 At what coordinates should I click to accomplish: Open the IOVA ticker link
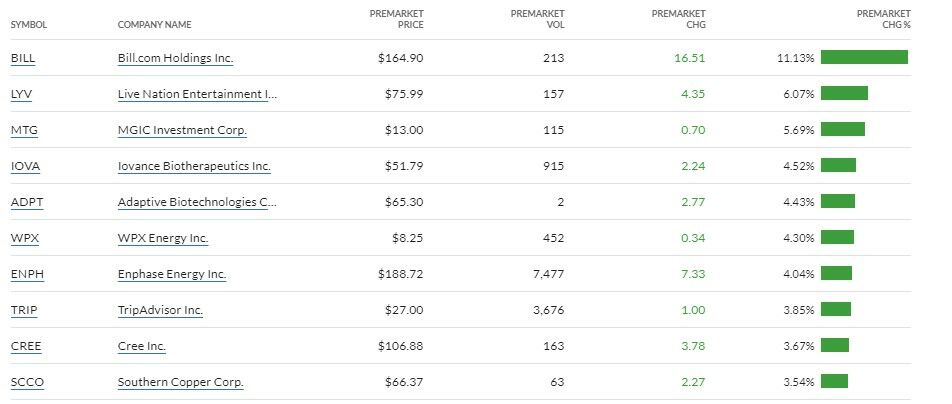click(25, 166)
